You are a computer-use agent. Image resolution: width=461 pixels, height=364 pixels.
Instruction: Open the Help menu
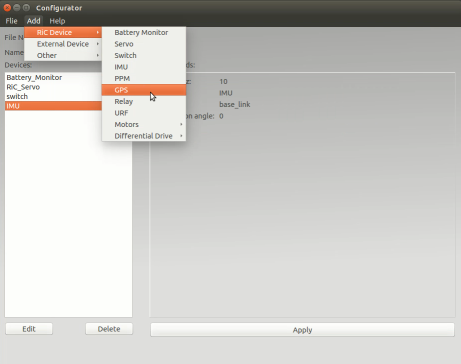click(57, 21)
